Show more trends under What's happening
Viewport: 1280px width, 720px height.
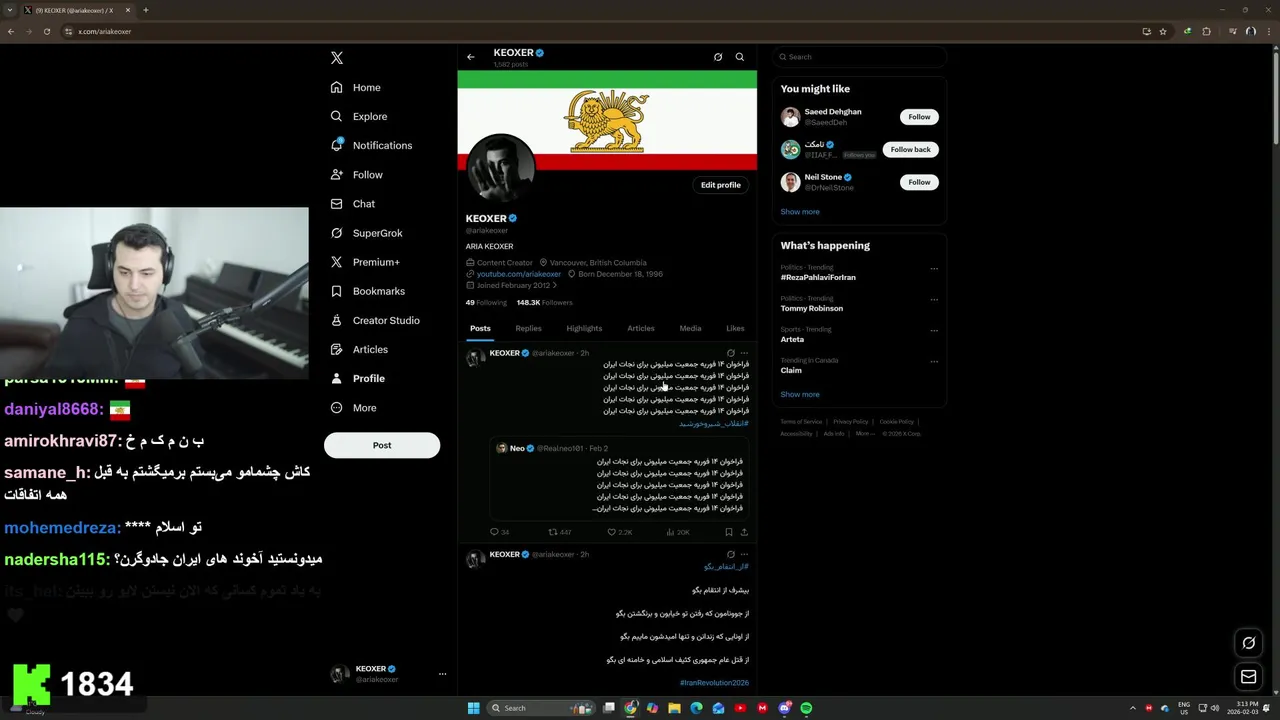pos(800,395)
